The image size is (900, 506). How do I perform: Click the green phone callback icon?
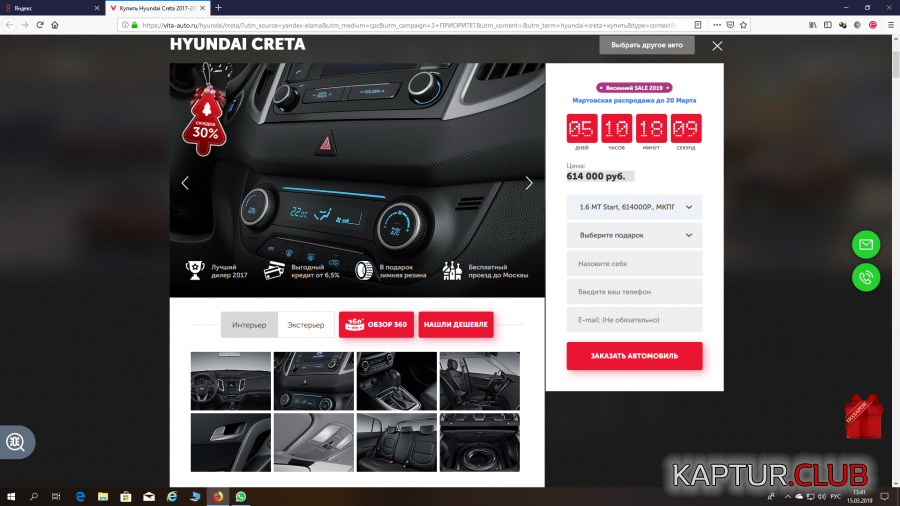[x=865, y=277]
